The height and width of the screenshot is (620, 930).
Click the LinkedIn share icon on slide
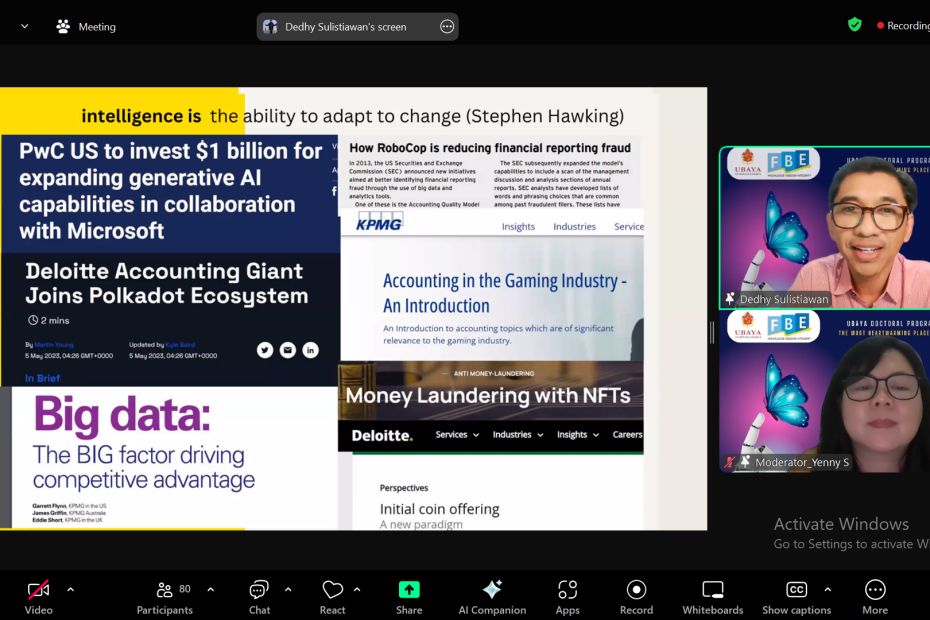pos(310,350)
